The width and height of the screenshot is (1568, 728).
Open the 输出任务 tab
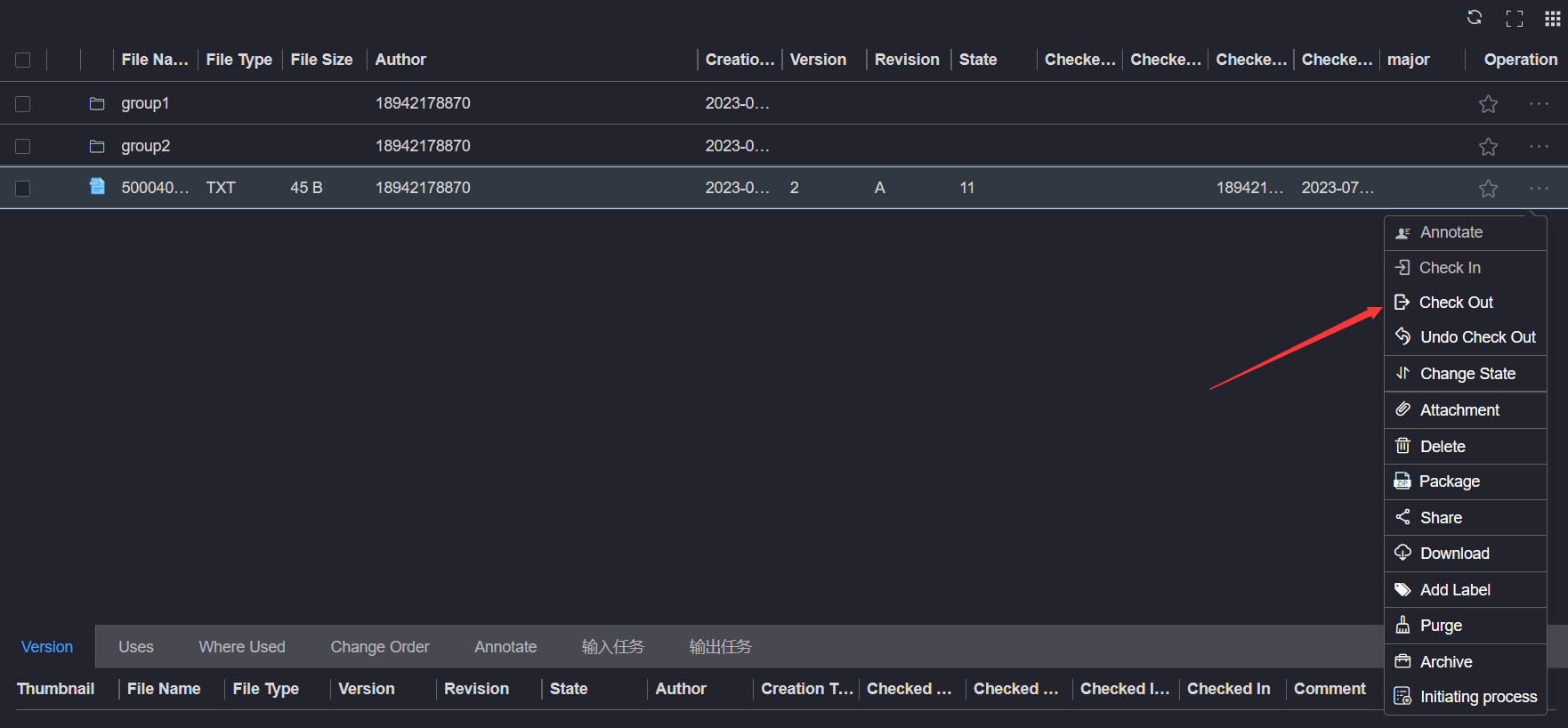tap(721, 647)
